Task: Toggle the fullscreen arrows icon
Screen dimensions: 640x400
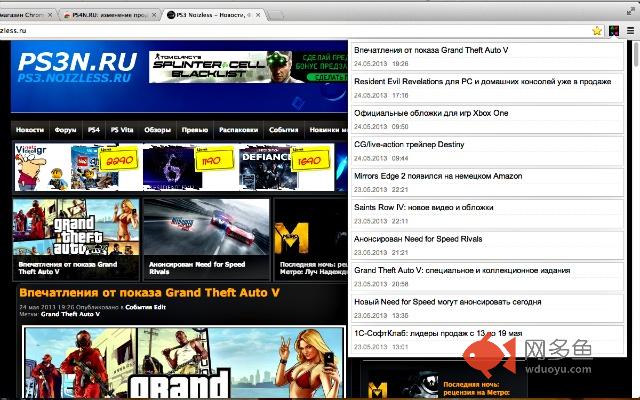Action: pyautogui.click(x=631, y=11)
